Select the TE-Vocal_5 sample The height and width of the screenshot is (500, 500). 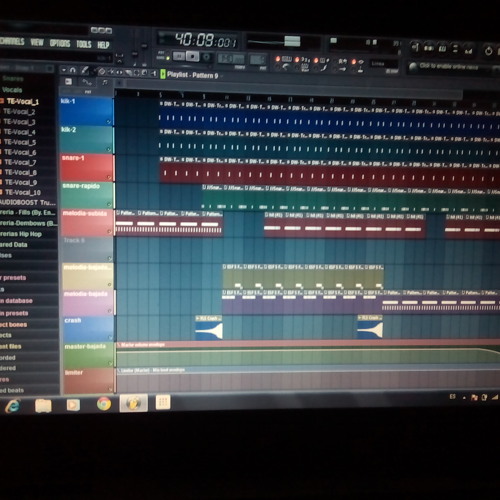click(x=20, y=142)
